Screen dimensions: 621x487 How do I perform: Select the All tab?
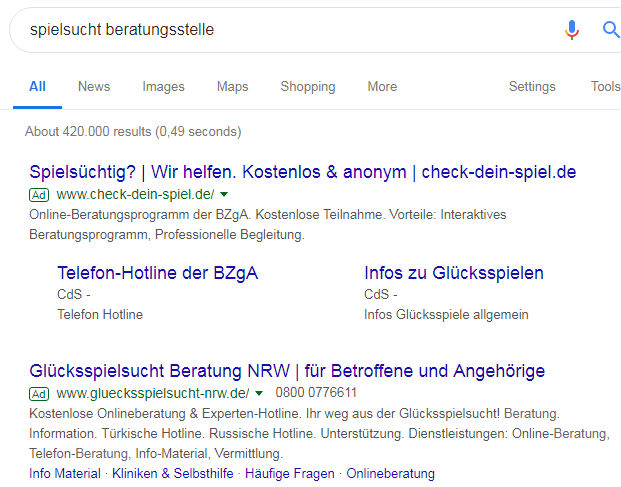(37, 86)
